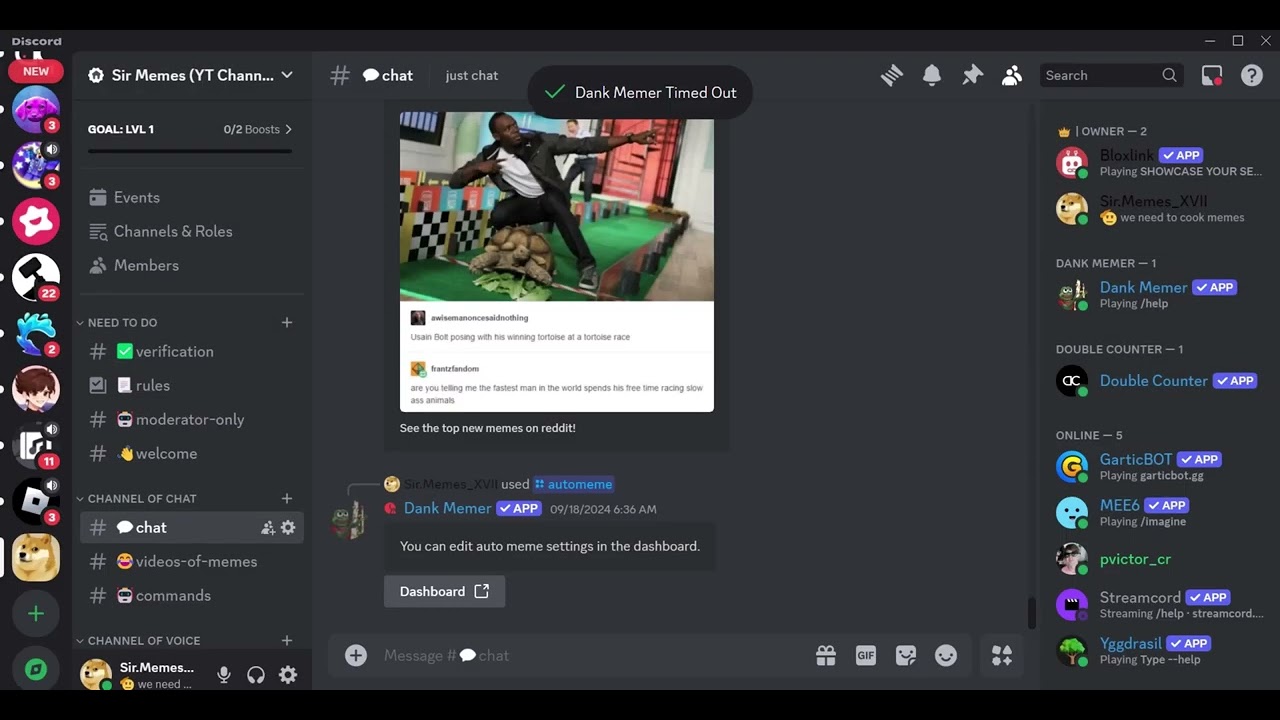Open Explore Discoverable Servers compass icon
Image resolution: width=1280 pixels, height=720 pixels.
point(36,670)
